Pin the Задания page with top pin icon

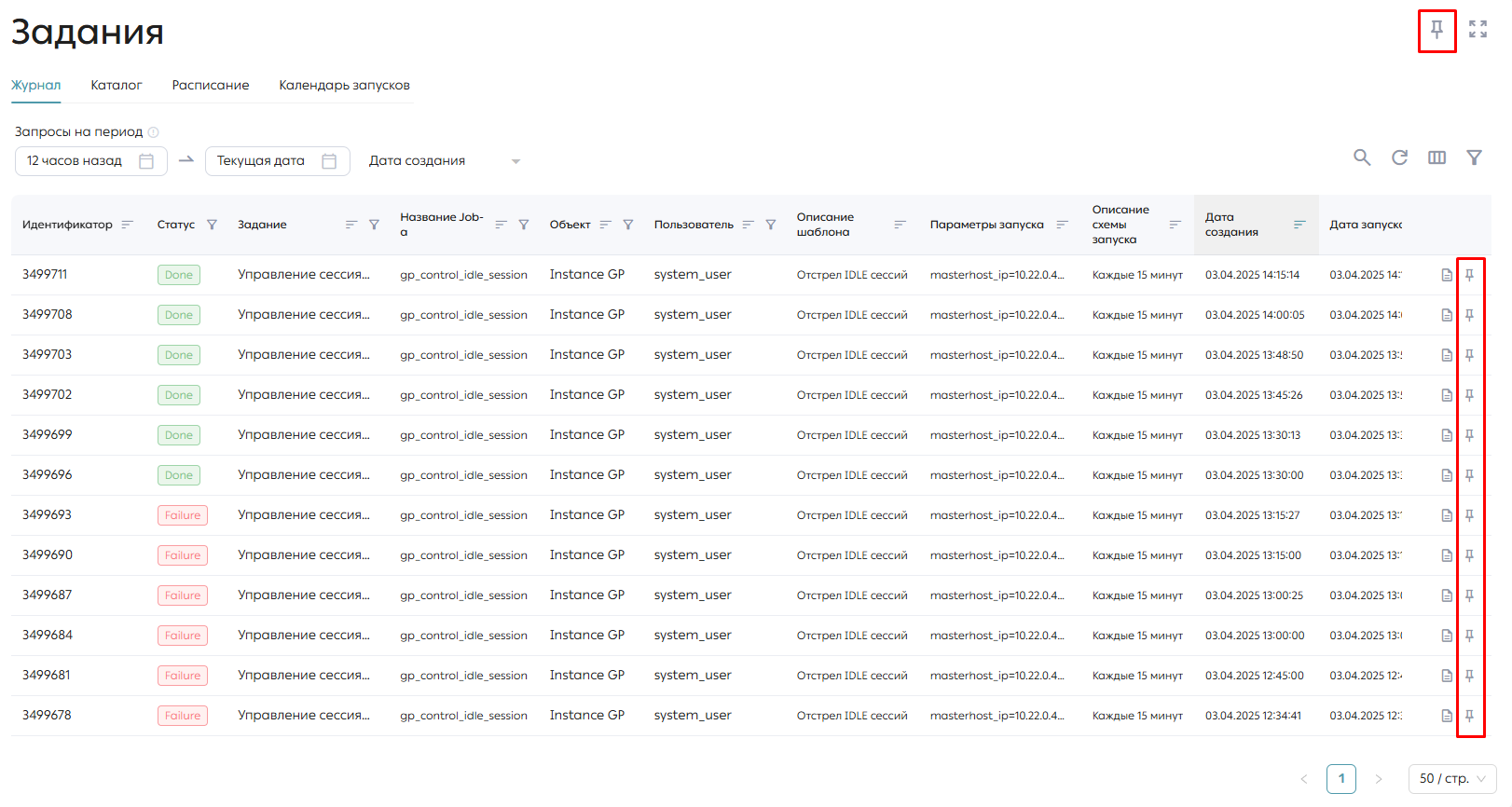1436,30
